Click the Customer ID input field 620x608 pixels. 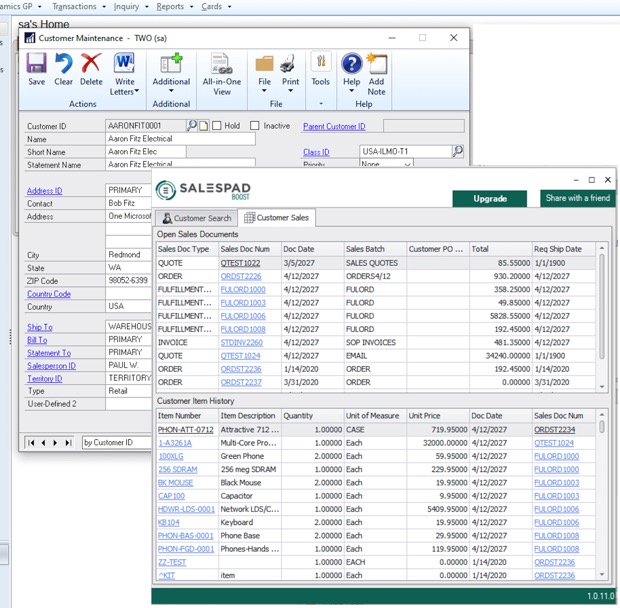(146, 126)
